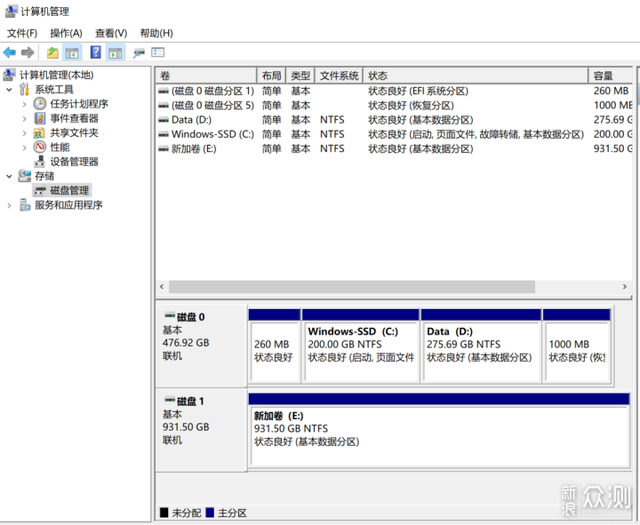Screen dimensions: 640x525
Task: Click the 未分配 black legend swatch
Action: click(164, 512)
